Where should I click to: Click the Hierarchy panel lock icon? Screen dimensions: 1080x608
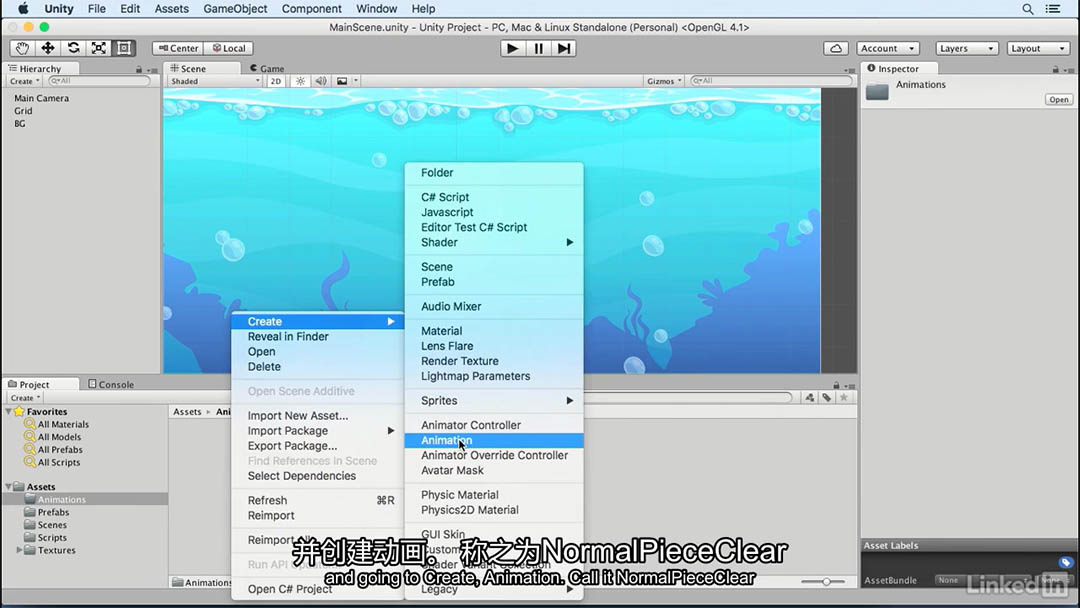pyautogui.click(x=139, y=70)
